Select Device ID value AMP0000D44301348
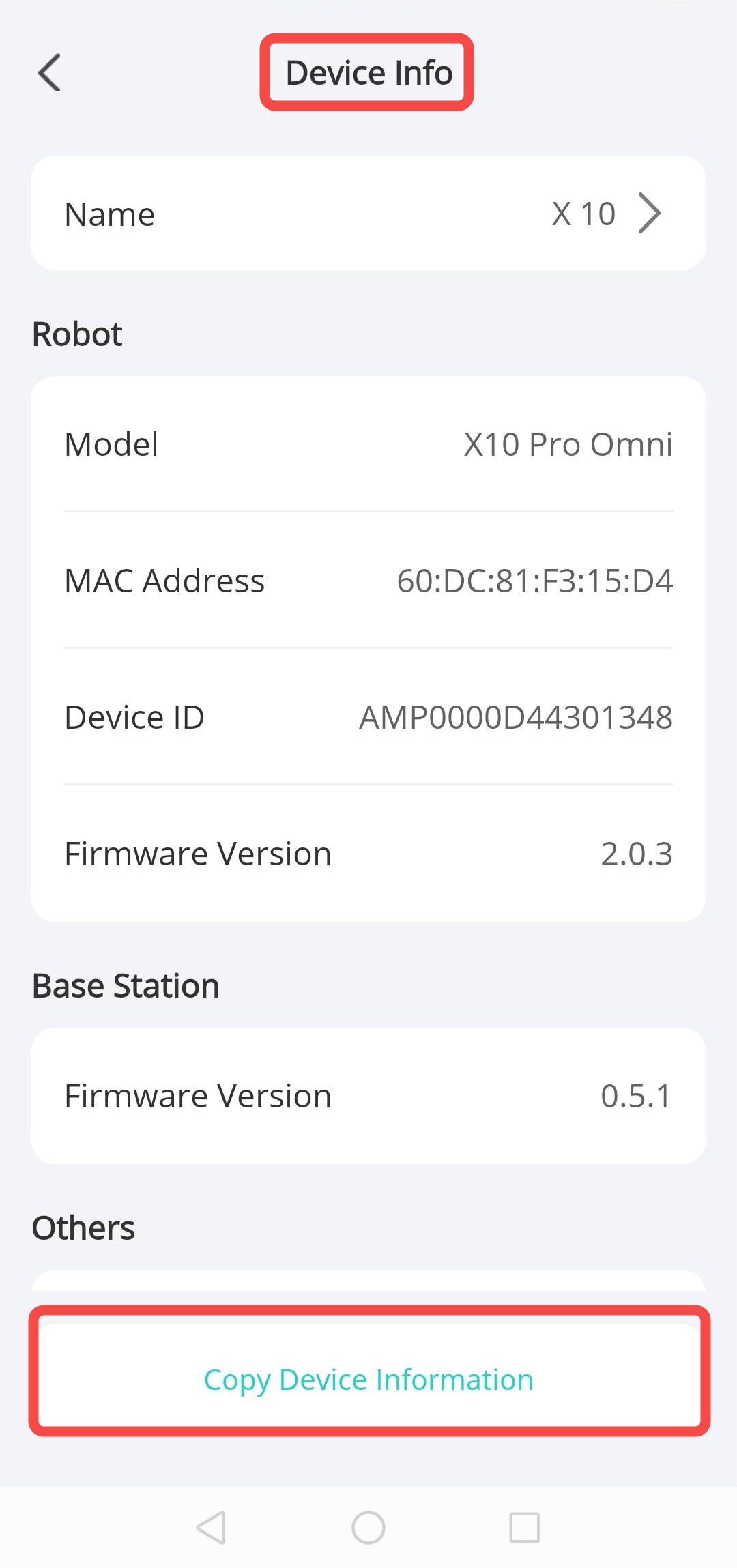Viewport: 737px width, 1568px height. [516, 717]
